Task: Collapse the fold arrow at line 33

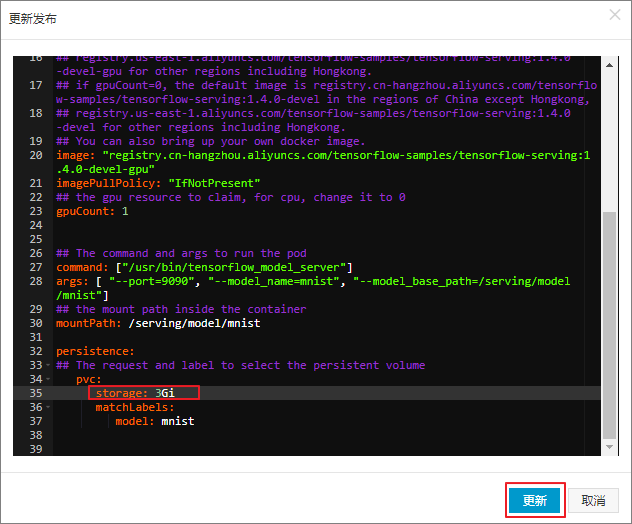Action: 48,365
